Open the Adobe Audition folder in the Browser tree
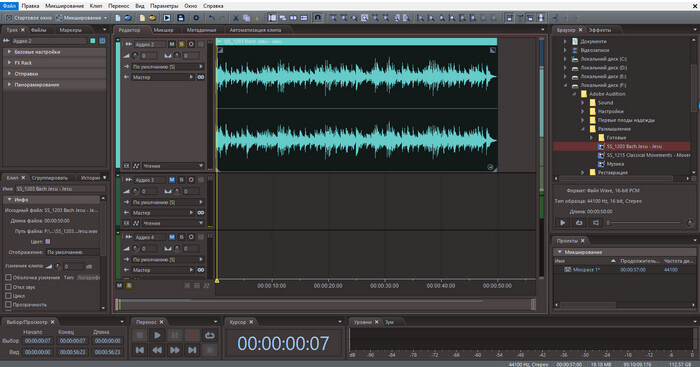 pyautogui.click(x=607, y=94)
